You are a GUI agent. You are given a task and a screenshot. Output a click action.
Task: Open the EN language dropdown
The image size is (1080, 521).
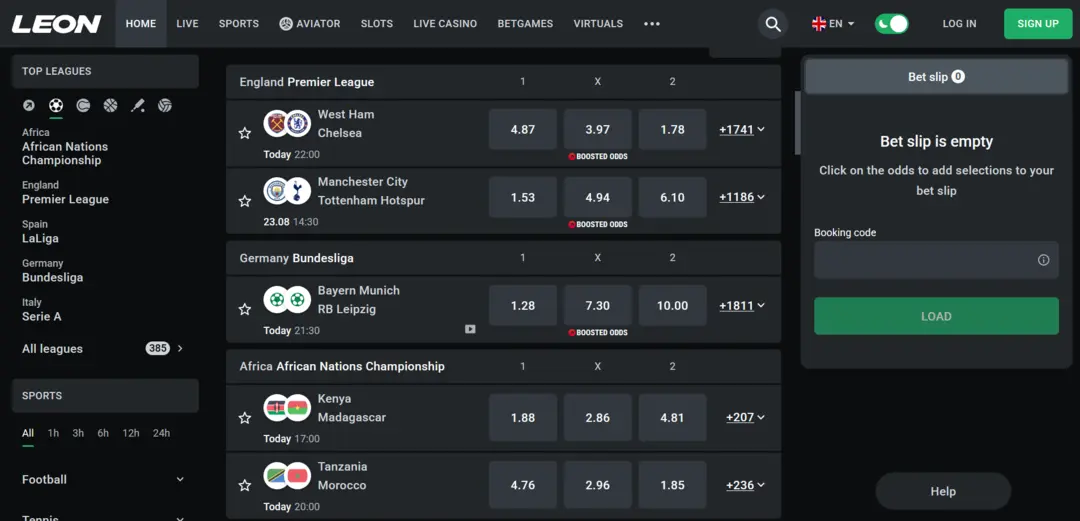point(833,23)
